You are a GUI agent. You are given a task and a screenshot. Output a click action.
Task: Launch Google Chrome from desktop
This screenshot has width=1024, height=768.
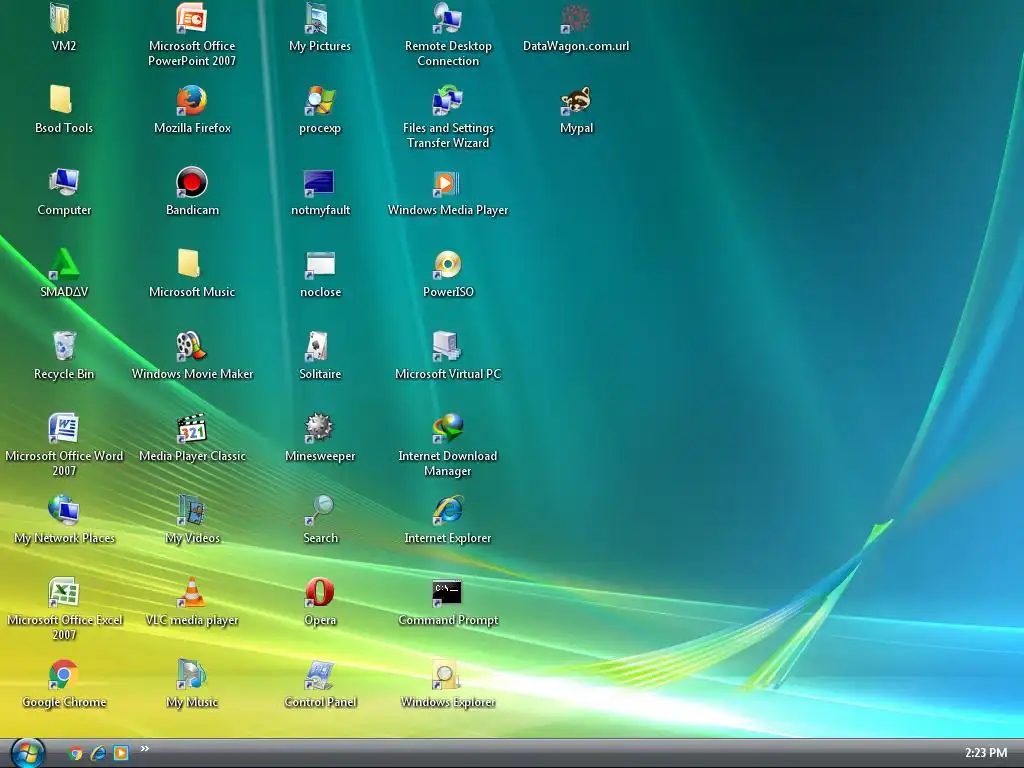[x=63, y=674]
